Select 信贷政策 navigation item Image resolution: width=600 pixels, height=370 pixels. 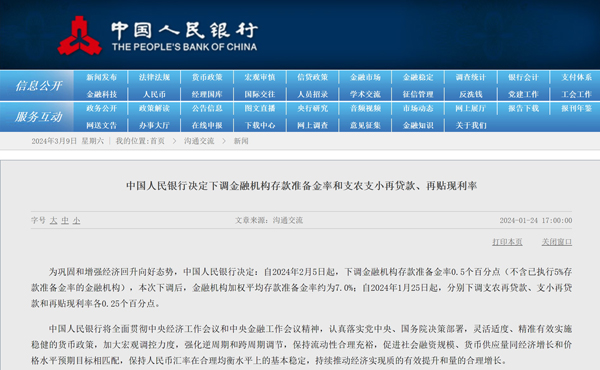(x=313, y=77)
